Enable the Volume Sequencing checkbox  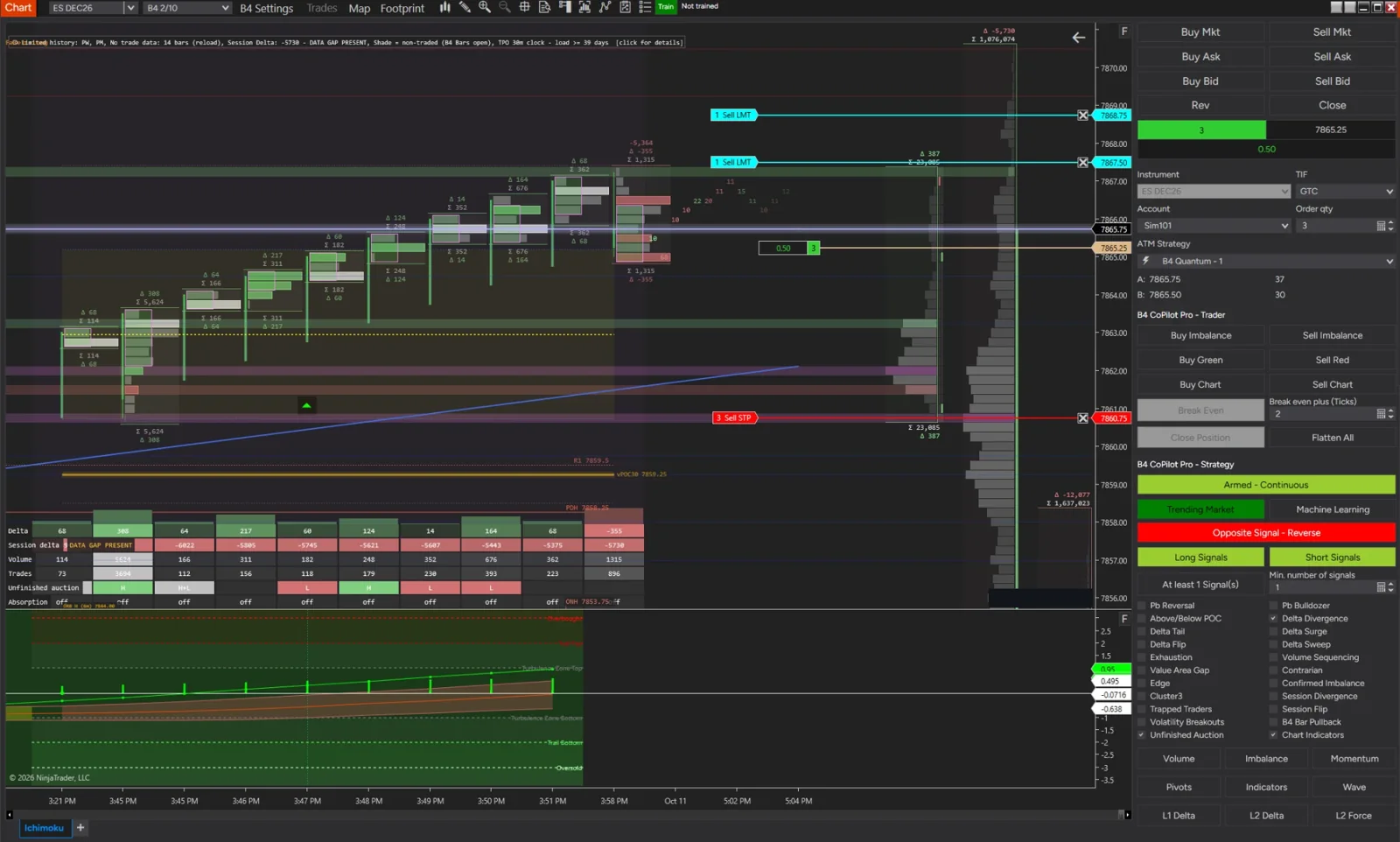[x=1273, y=657]
